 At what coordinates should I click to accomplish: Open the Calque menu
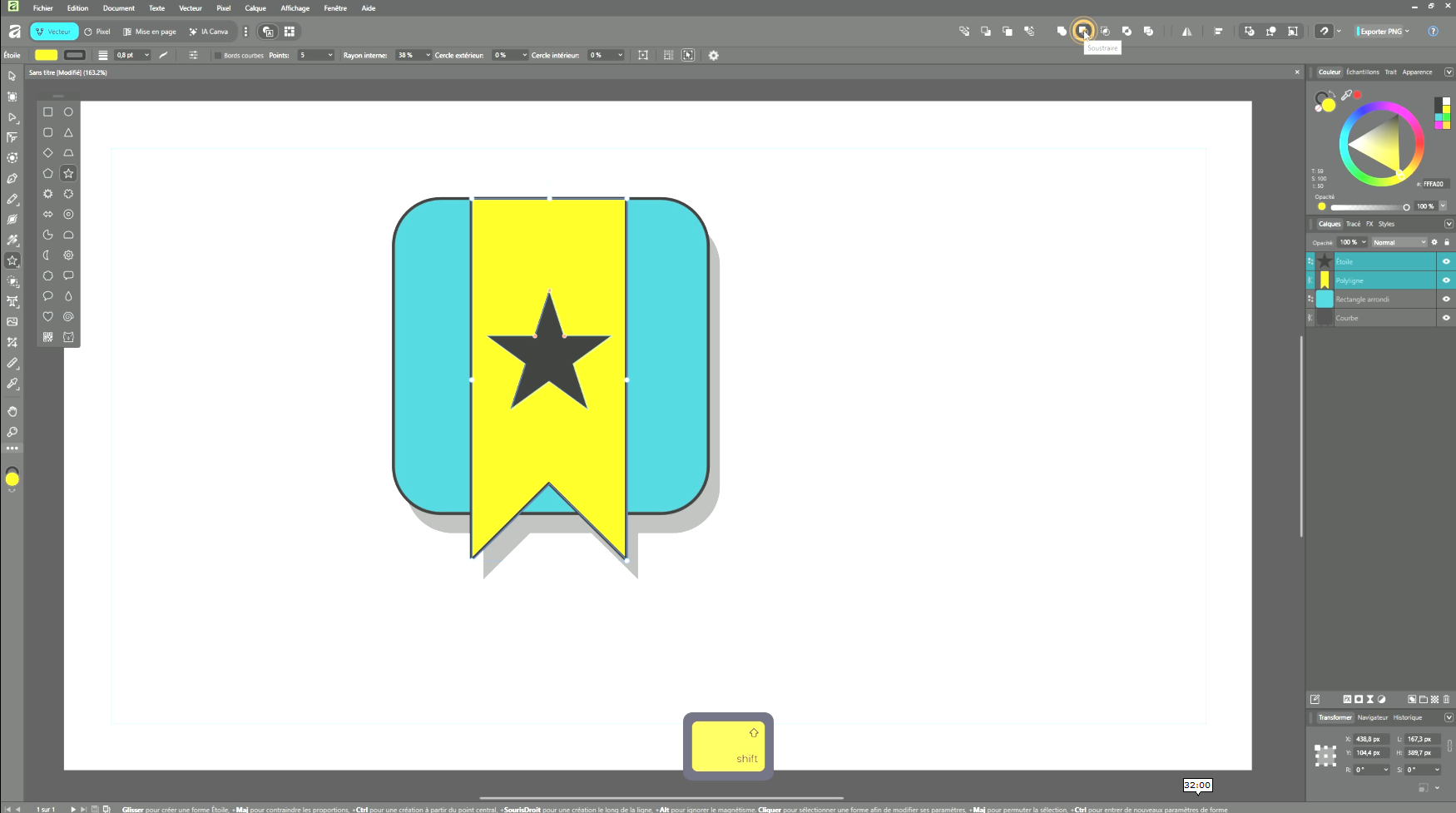(255, 8)
